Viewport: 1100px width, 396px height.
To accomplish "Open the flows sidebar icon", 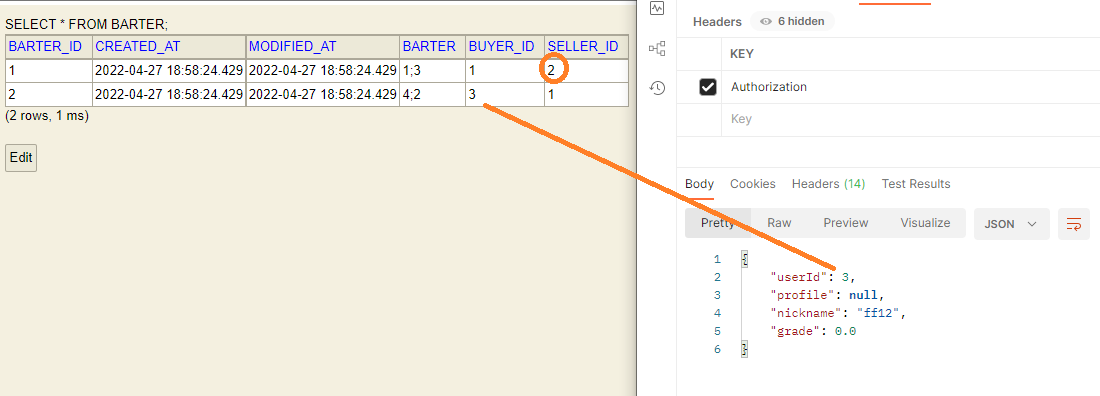I will click(657, 48).
